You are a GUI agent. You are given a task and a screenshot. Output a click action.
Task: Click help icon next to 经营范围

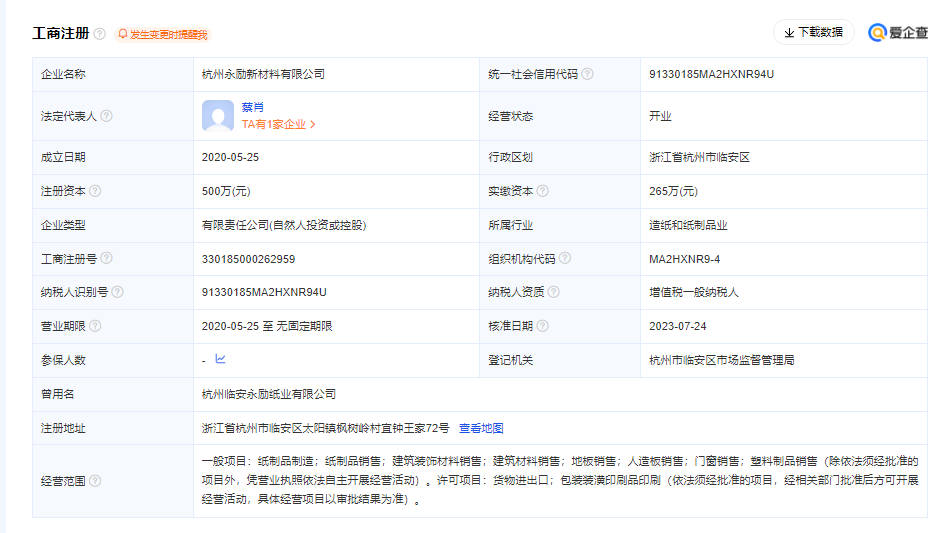click(95, 481)
